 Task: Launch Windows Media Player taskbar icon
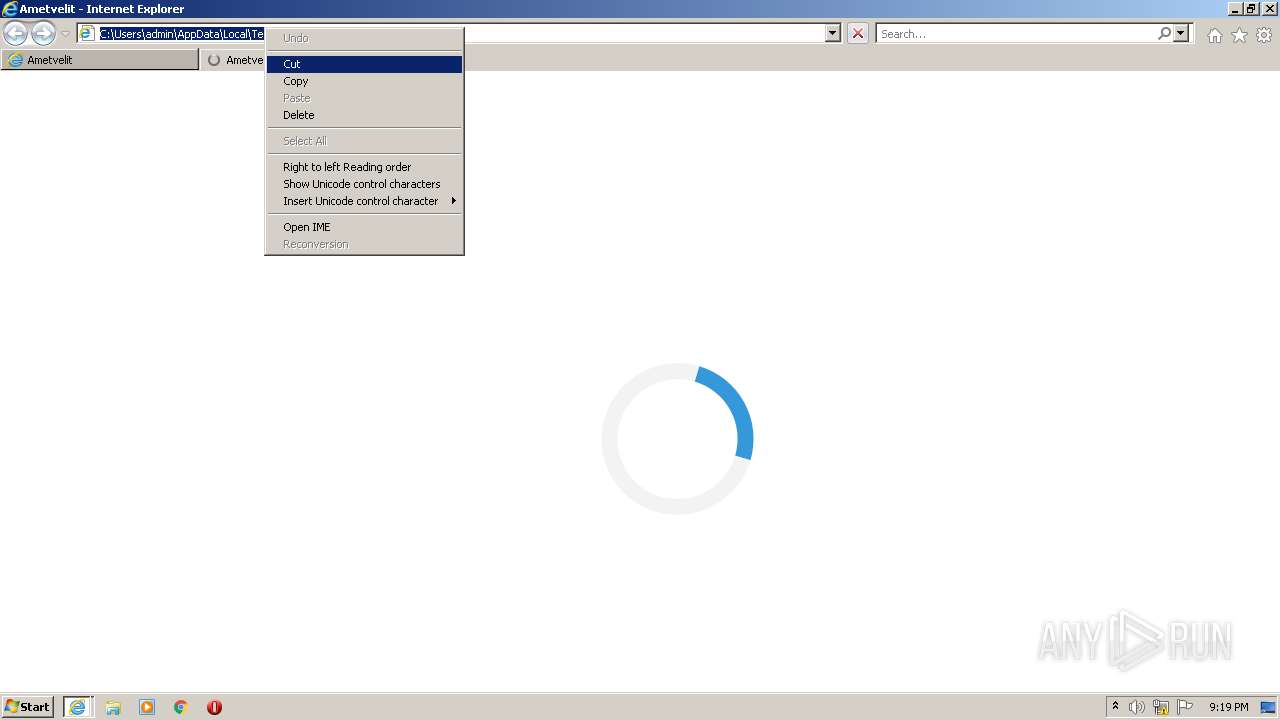(147, 707)
